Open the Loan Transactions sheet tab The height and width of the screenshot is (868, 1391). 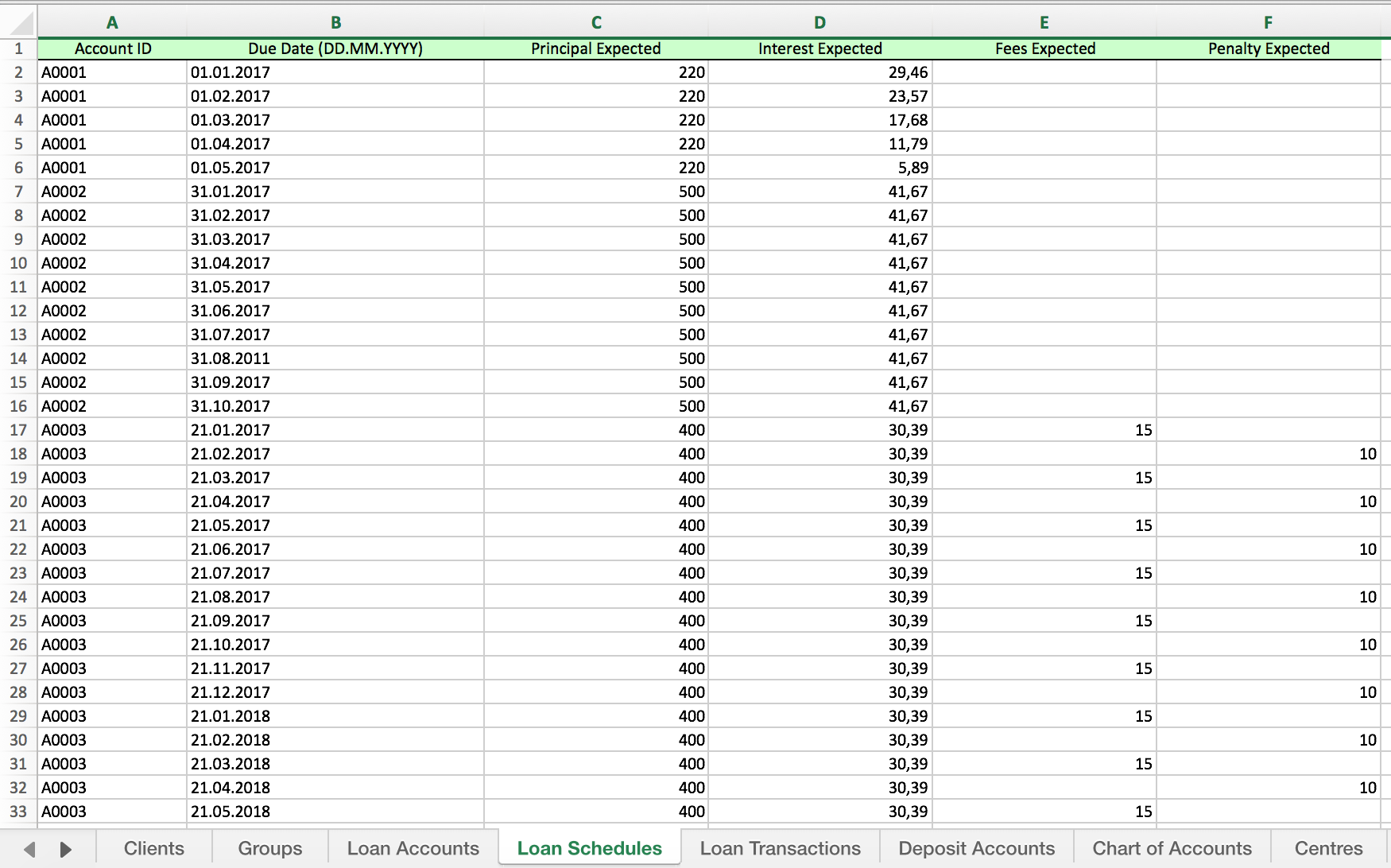point(780,848)
